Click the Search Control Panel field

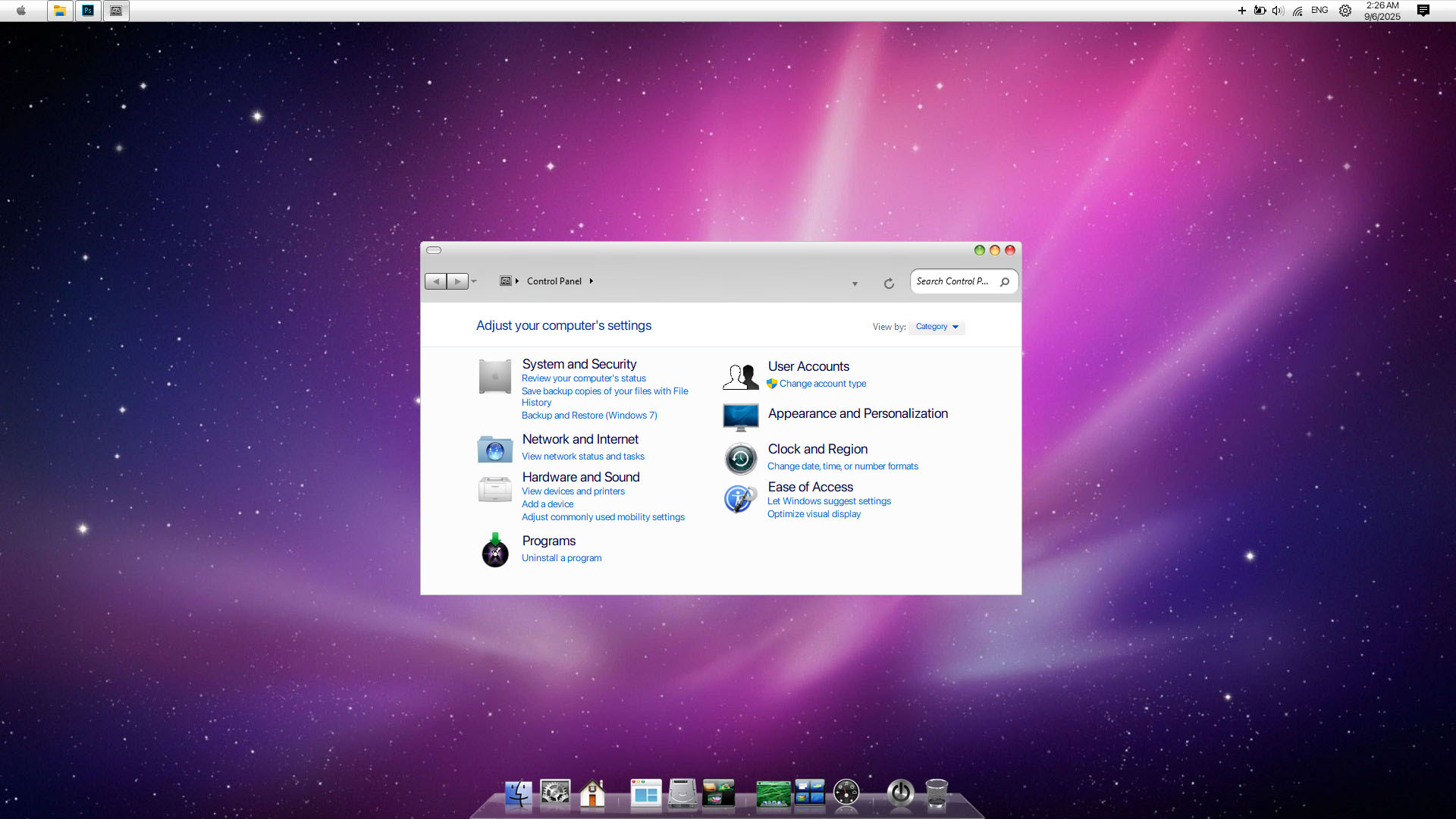[952, 281]
